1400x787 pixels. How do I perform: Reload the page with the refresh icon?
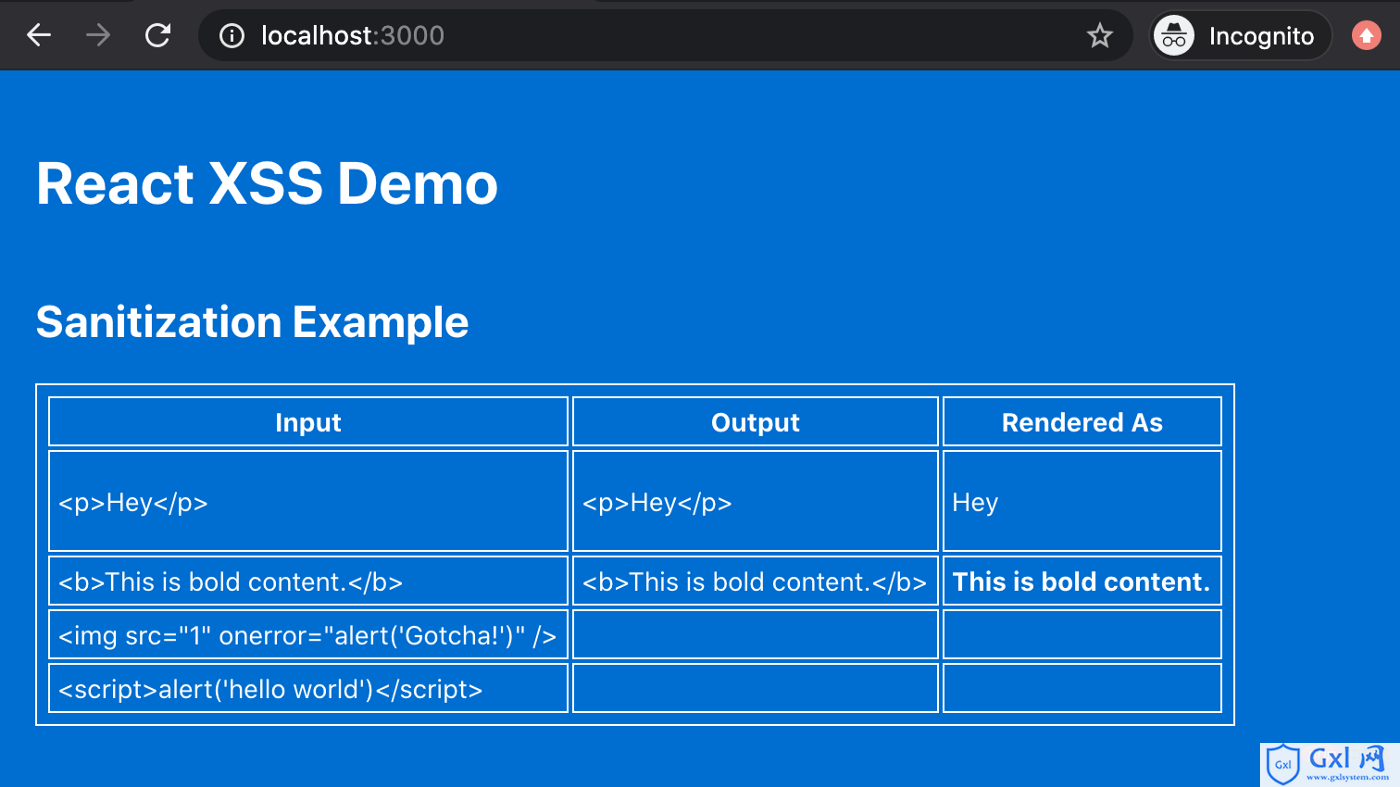pyautogui.click(x=158, y=36)
